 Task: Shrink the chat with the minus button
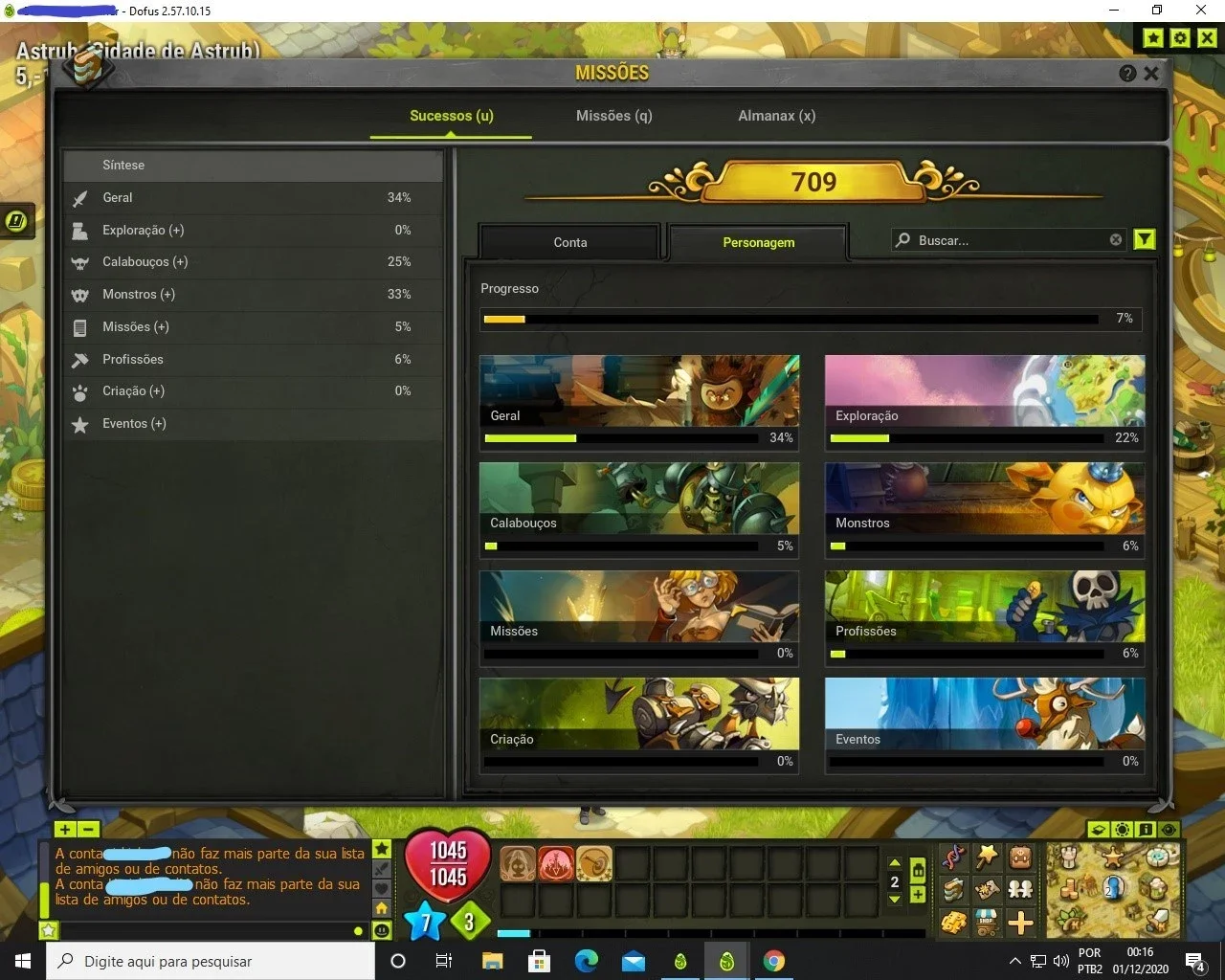(x=87, y=830)
